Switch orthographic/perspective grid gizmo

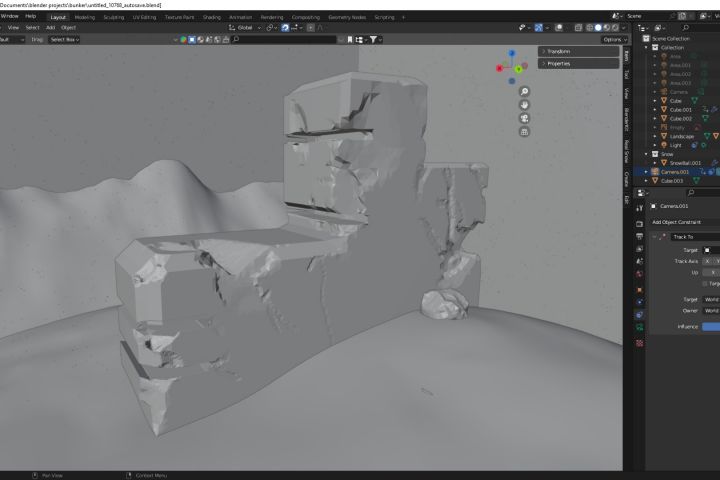[524, 131]
